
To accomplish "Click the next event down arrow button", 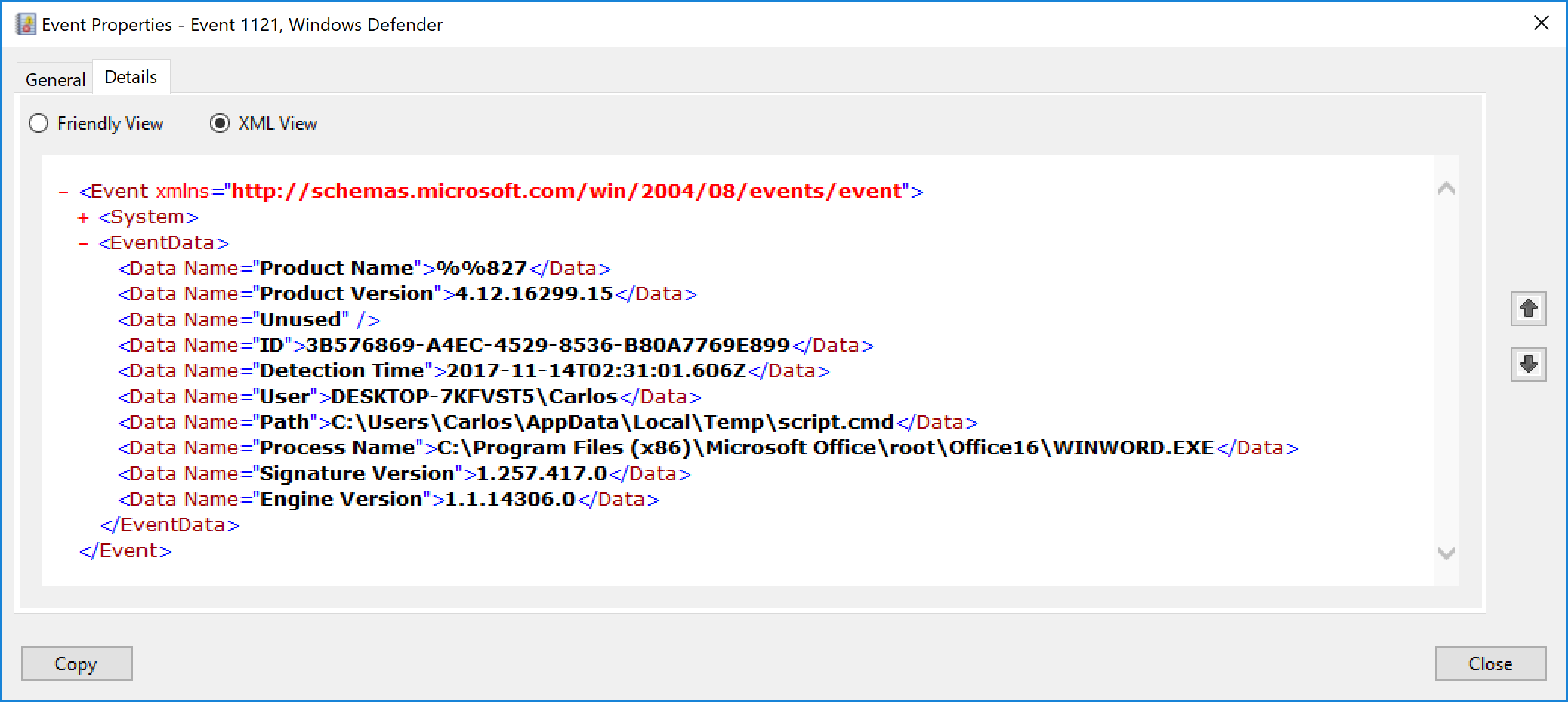I will (x=1528, y=365).
